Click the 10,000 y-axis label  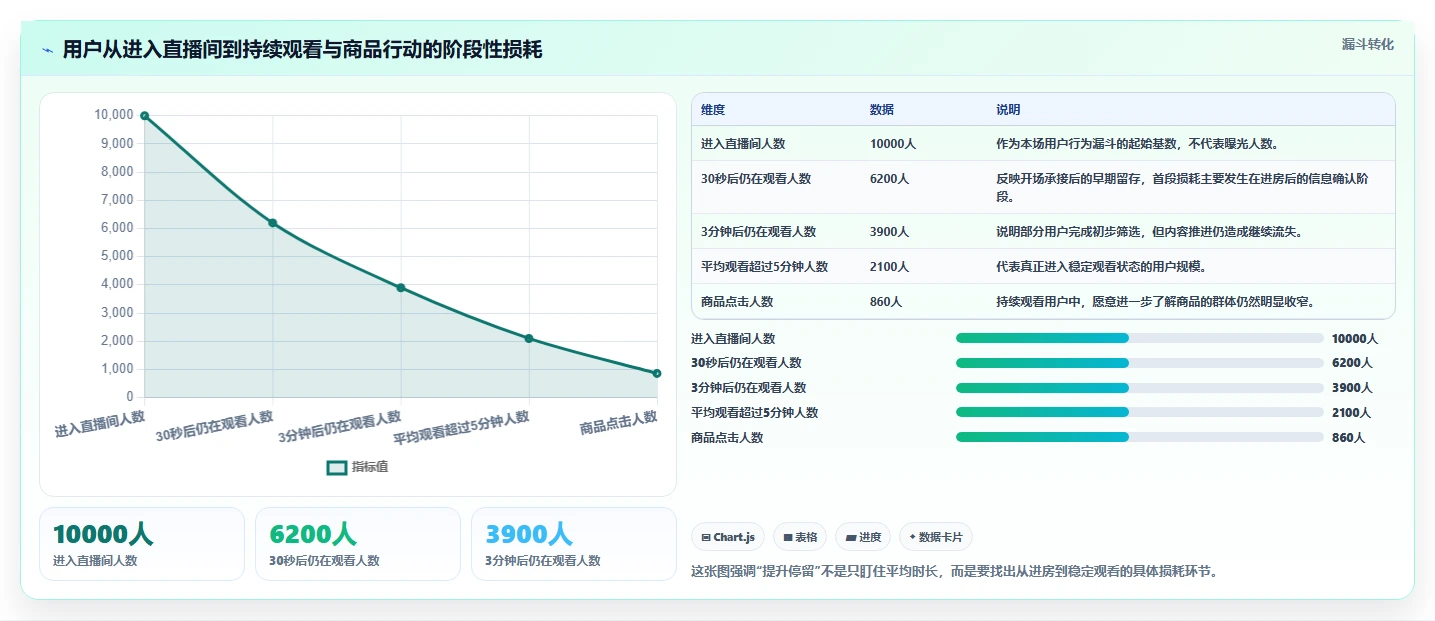tap(114, 115)
